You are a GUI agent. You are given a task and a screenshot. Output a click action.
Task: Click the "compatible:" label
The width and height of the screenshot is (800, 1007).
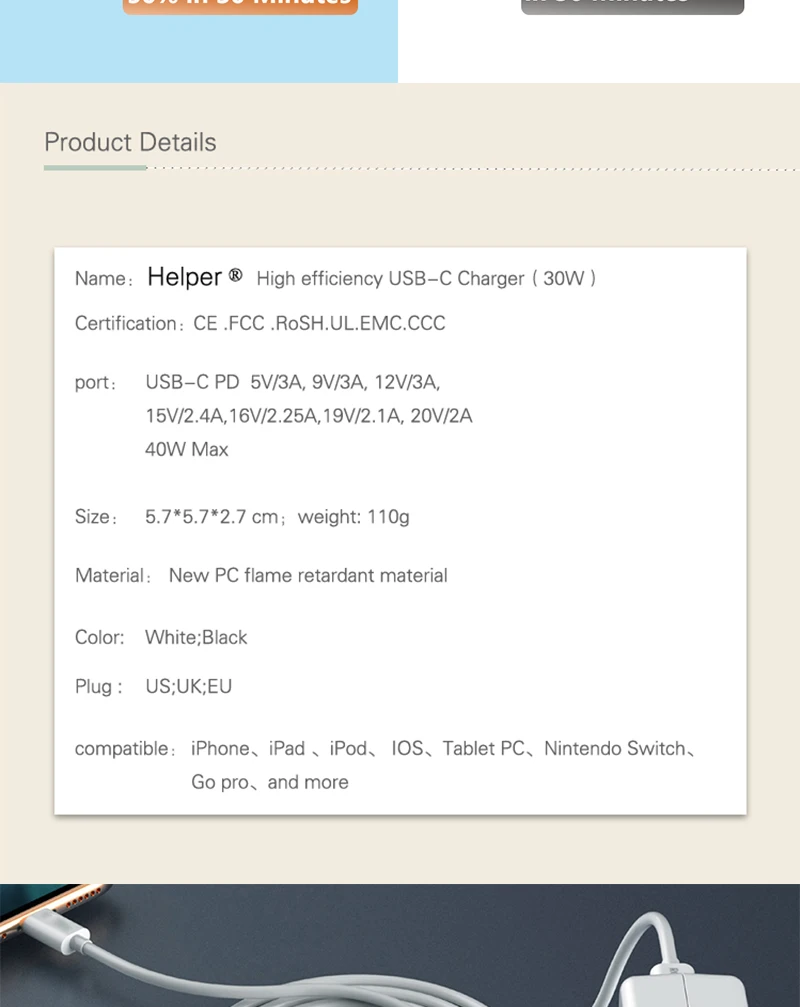pos(125,748)
